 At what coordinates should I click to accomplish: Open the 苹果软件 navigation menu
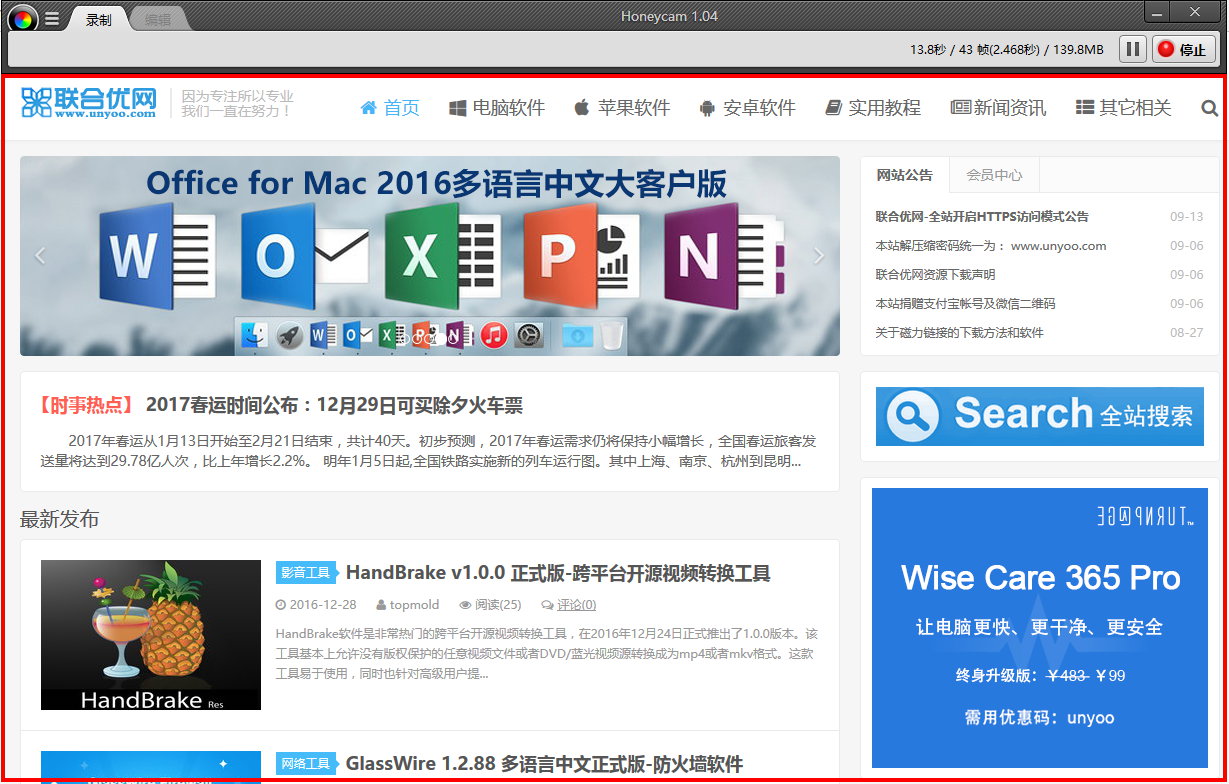[x=622, y=108]
